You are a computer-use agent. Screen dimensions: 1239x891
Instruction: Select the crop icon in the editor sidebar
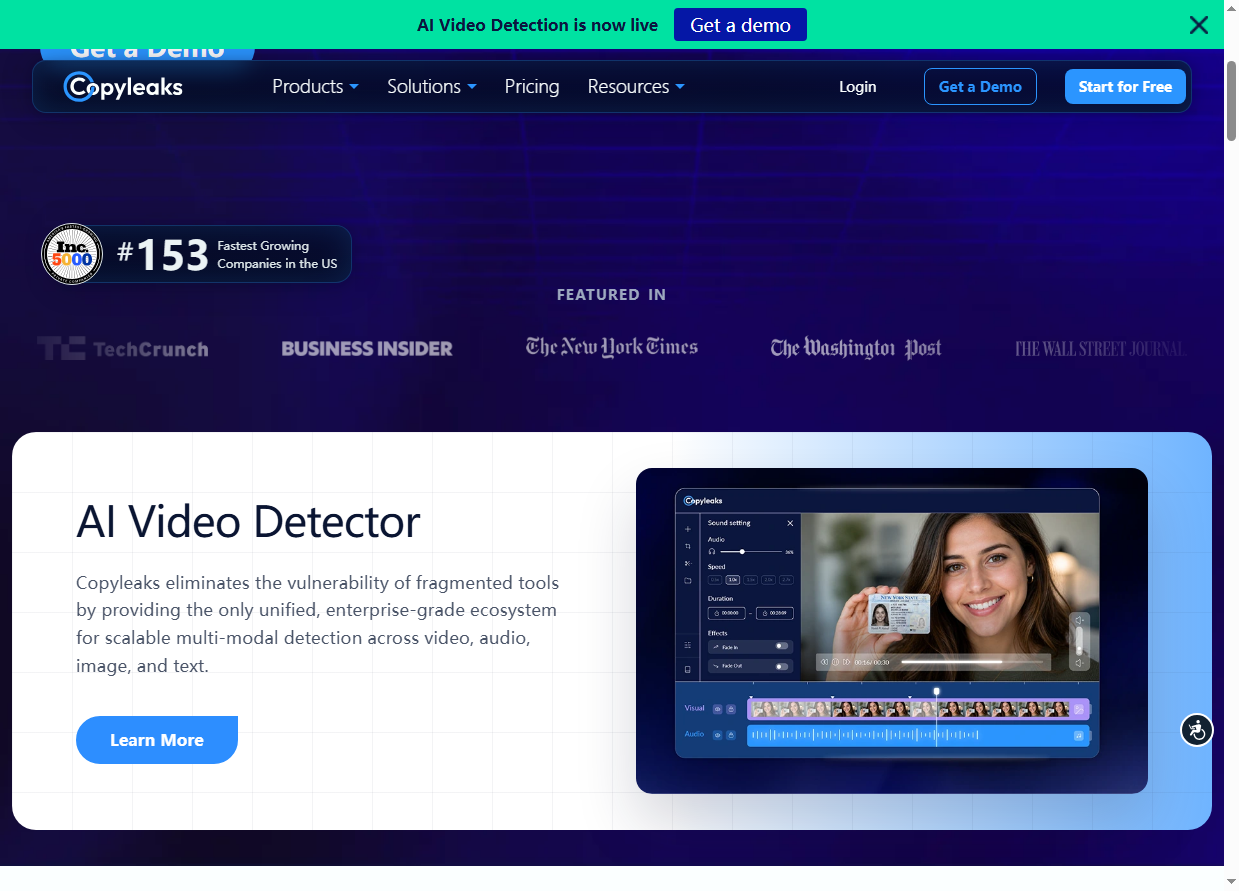688,546
